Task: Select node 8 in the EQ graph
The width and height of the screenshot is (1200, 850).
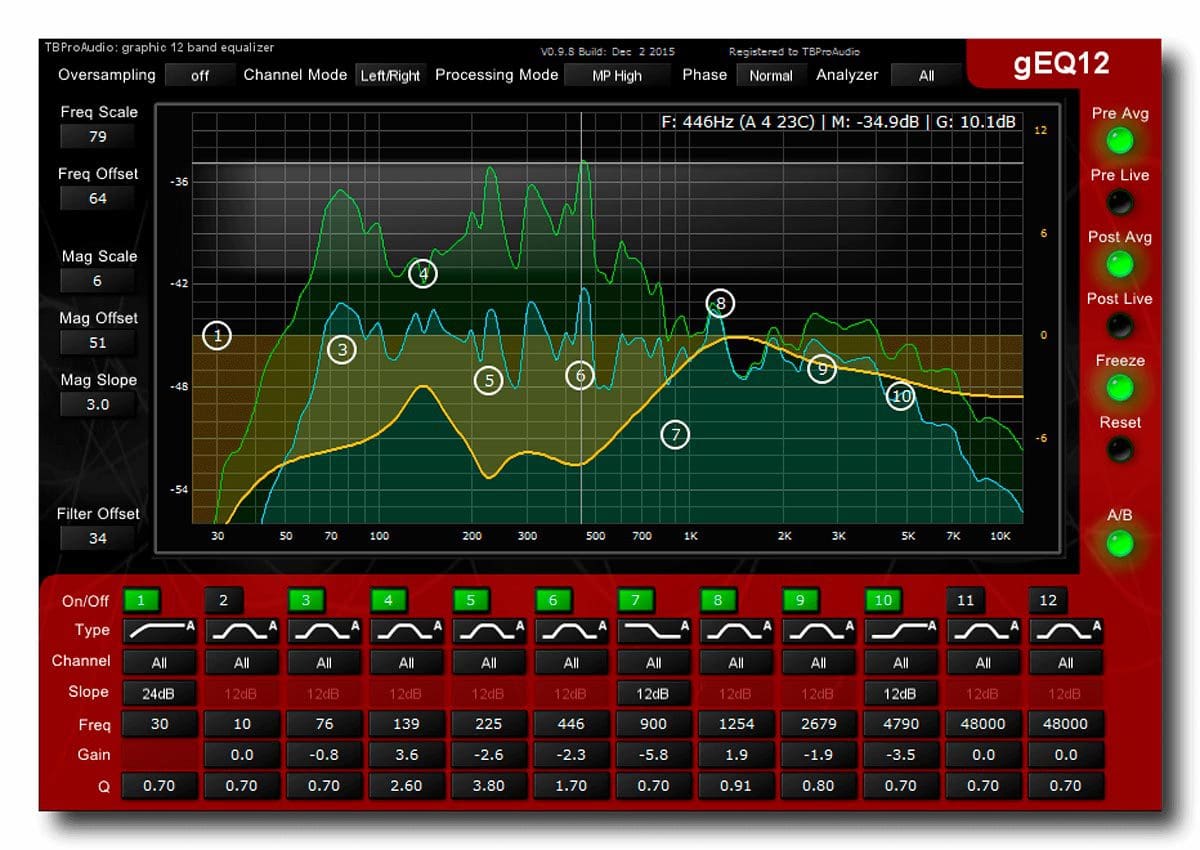Action: coord(720,303)
